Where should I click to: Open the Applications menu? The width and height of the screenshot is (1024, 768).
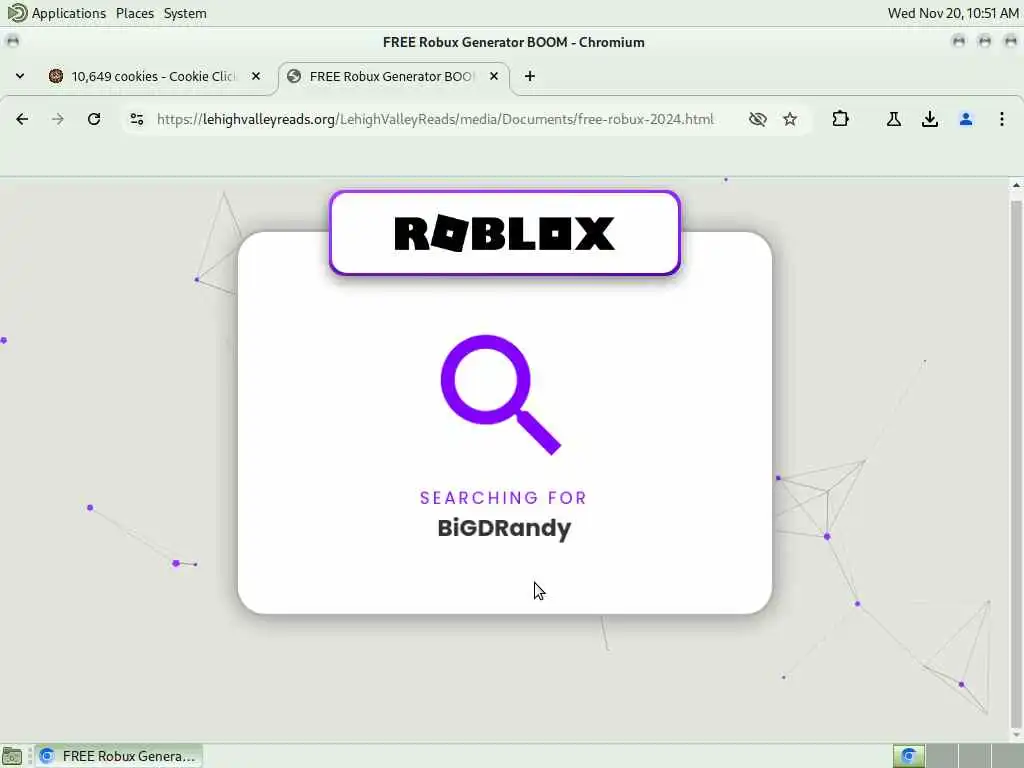(x=69, y=13)
